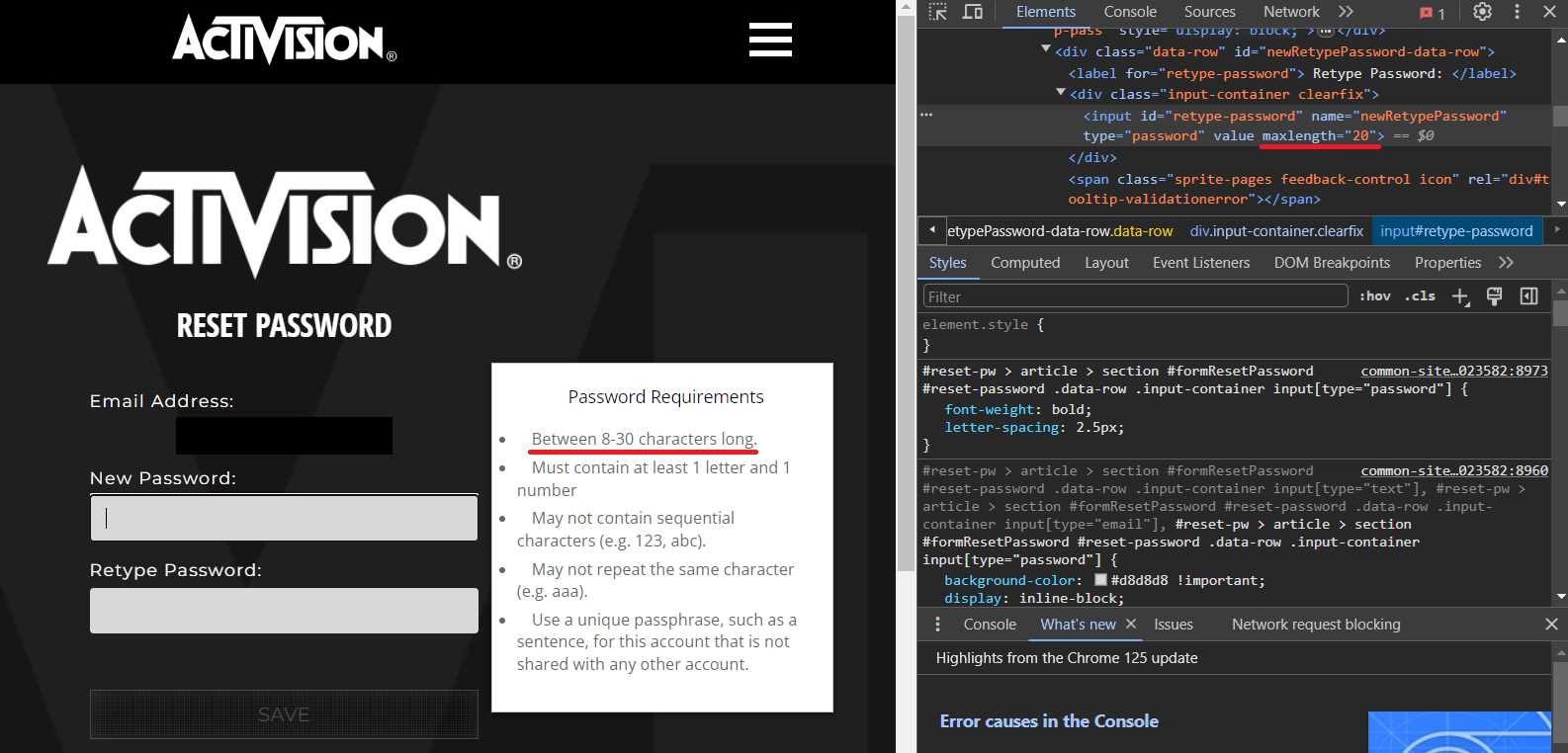Open the Computed sub-tab

pos(1025,263)
